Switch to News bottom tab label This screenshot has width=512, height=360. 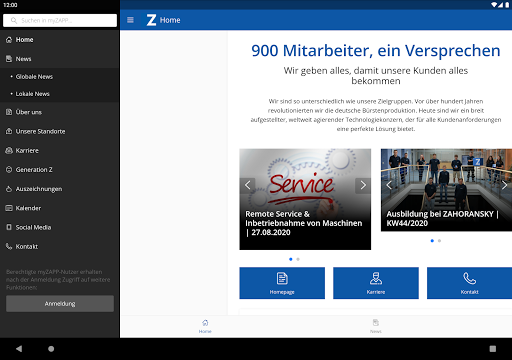376,331
